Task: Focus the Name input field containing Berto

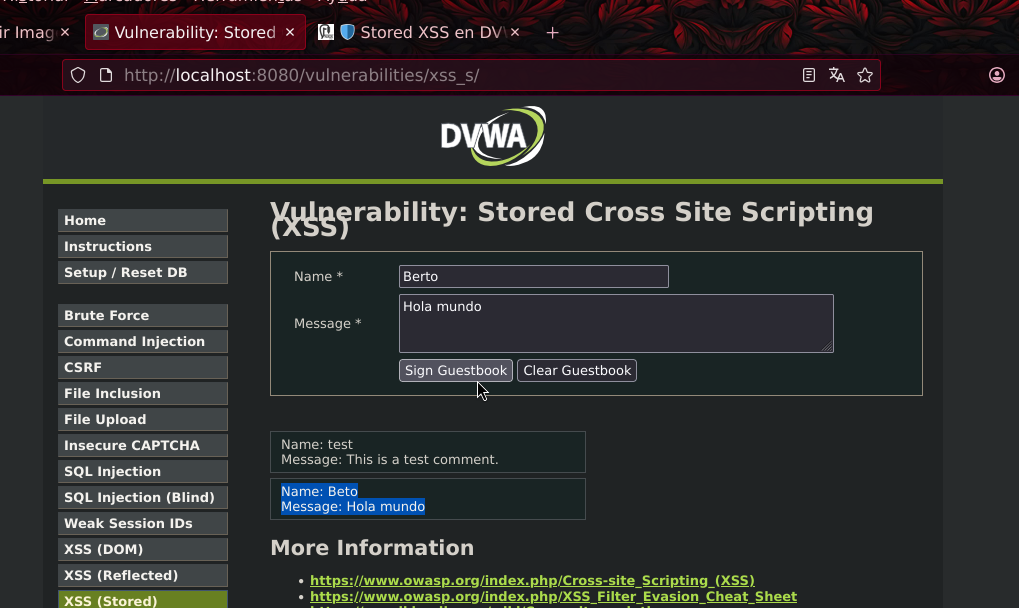Action: pos(534,277)
